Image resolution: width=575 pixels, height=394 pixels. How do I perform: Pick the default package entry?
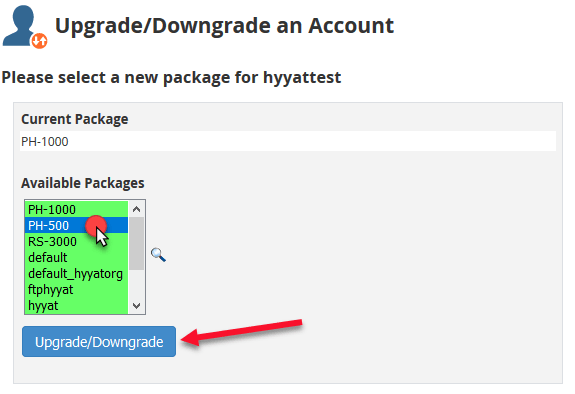(x=77, y=258)
